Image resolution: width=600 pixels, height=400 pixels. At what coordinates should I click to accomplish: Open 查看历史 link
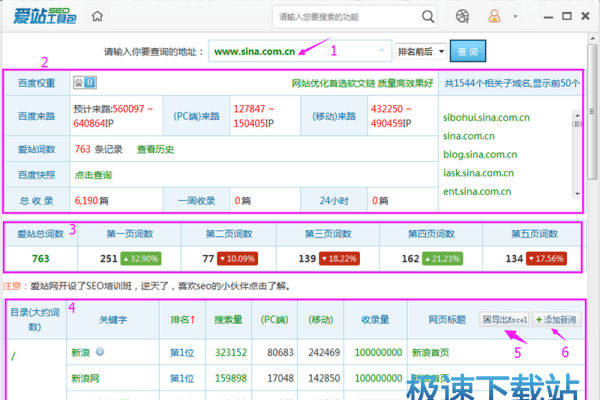pyautogui.click(x=155, y=149)
